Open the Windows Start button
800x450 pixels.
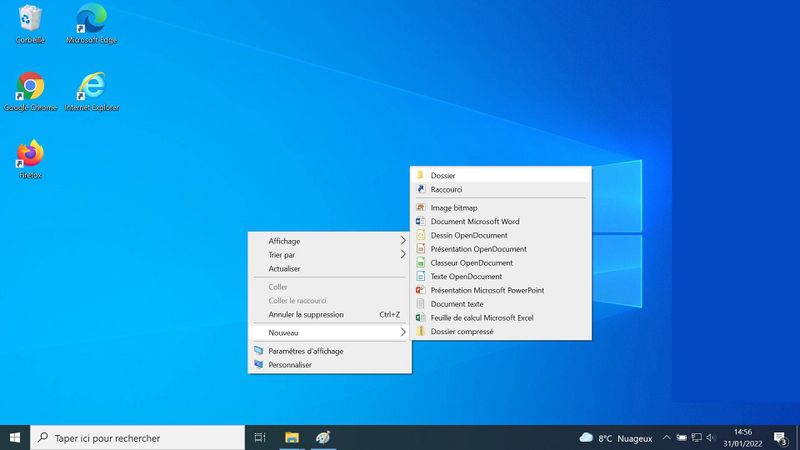15,438
